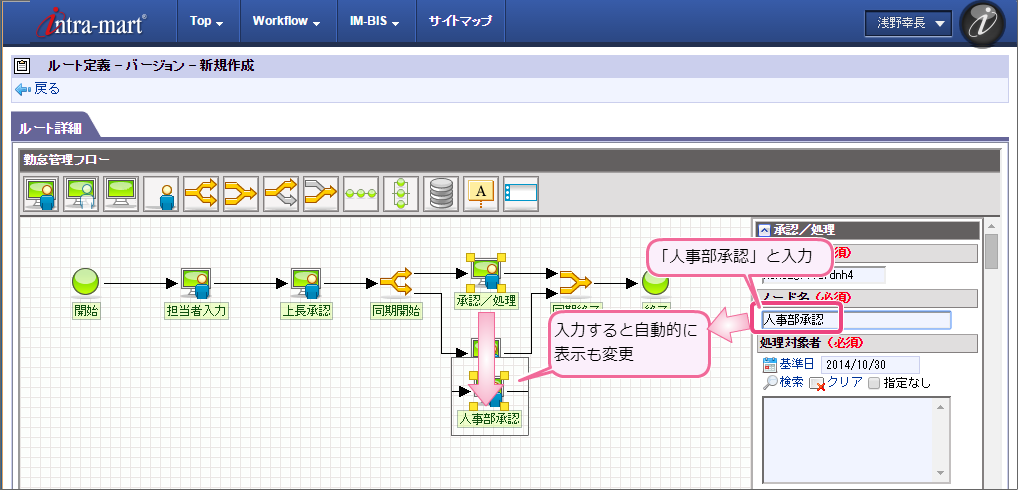This screenshot has height=490, width=1018.
Task: Click the 検索 link
Action: (x=791, y=382)
